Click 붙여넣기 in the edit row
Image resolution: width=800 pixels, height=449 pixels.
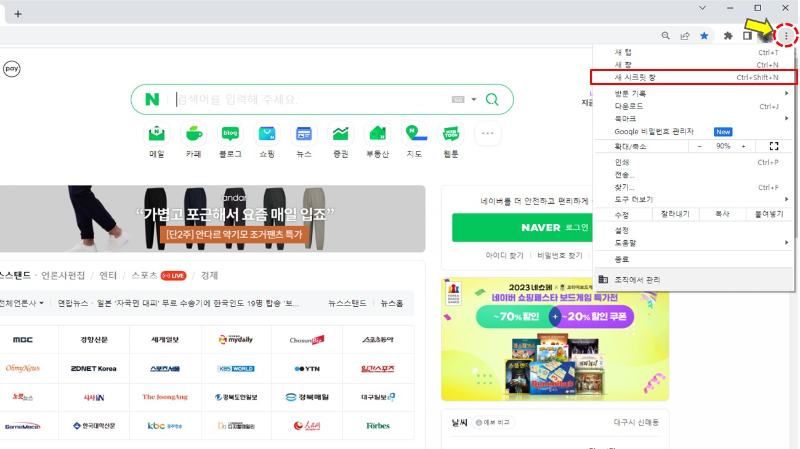click(769, 214)
